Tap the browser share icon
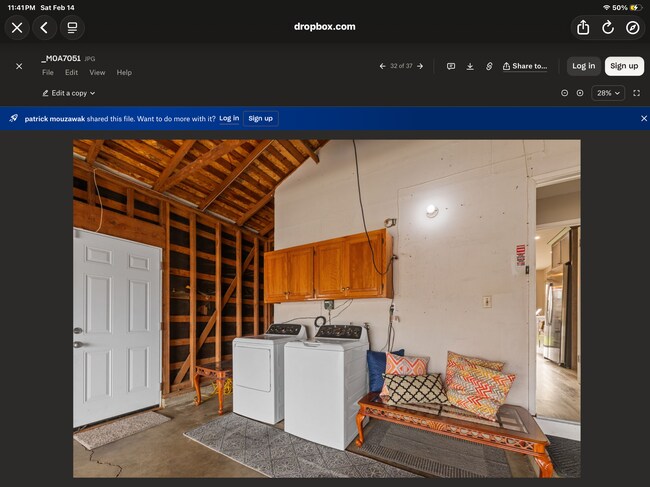The height and width of the screenshot is (487, 650). (583, 27)
